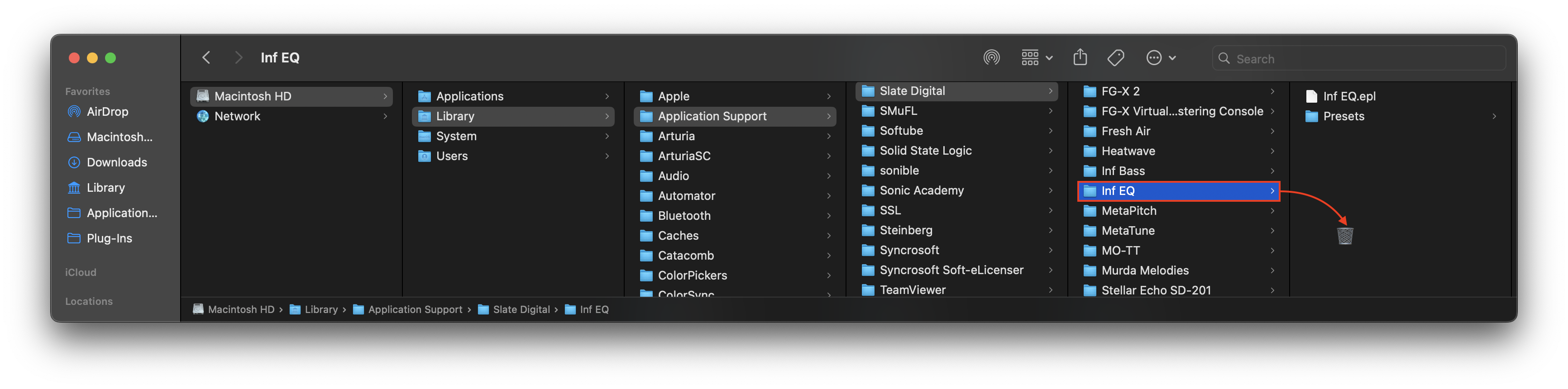Open FG-X Virtual...stering Console folder
Viewport: 1568px width, 389px height.
click(x=1178, y=111)
